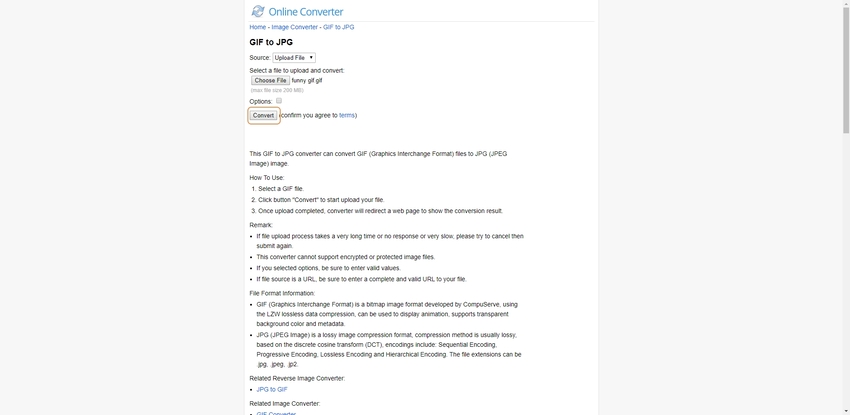Click the Online Converter logo icon

(258, 12)
